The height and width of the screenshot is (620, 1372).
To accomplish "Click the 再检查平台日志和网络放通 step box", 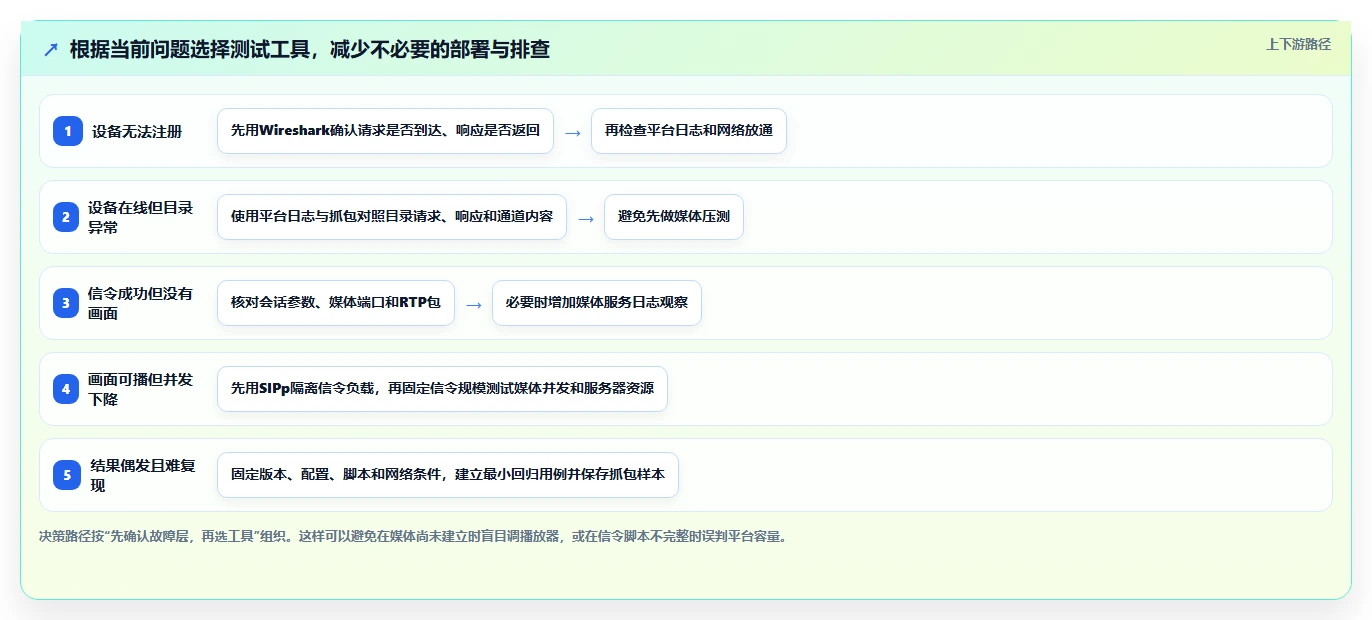I will (689, 131).
